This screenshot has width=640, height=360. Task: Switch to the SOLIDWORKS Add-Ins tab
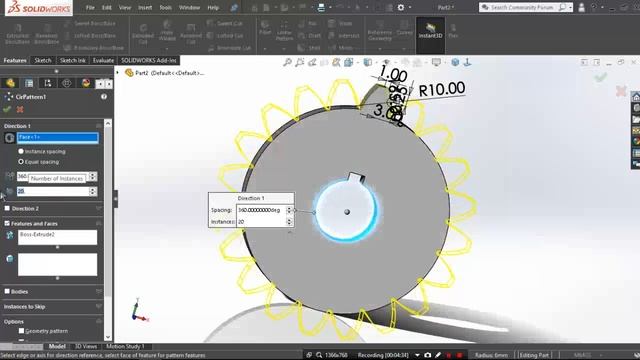(x=149, y=60)
